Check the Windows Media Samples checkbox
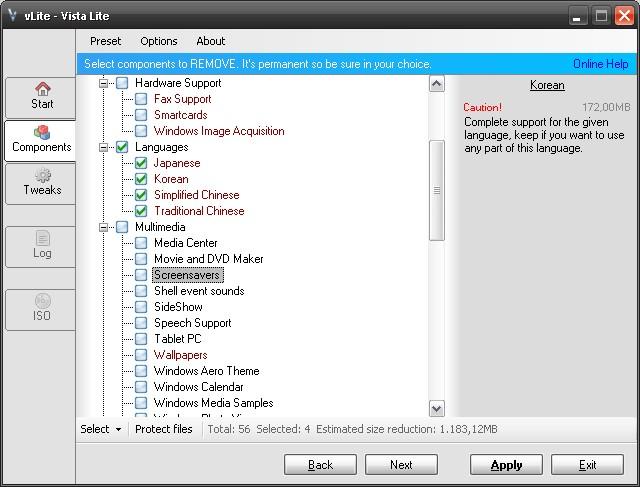This screenshot has height=487, width=640. [x=141, y=403]
